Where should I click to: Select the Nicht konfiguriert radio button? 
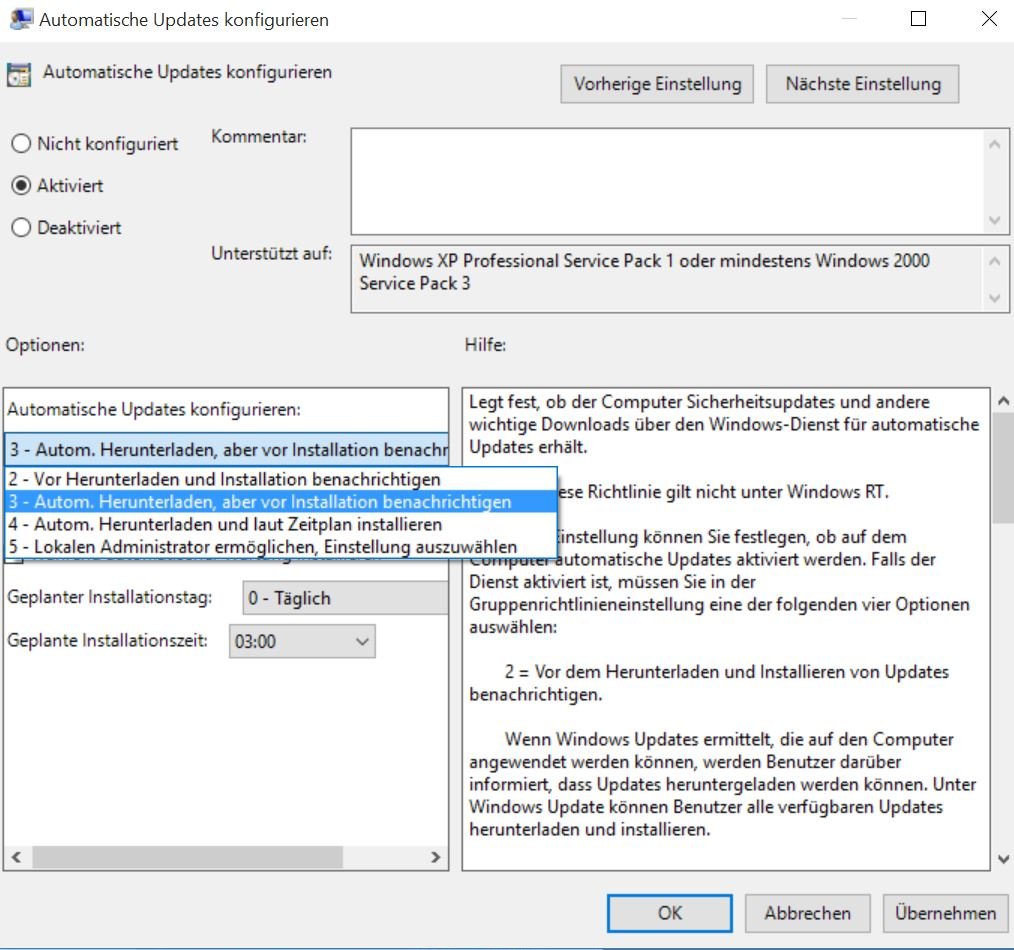point(21,144)
